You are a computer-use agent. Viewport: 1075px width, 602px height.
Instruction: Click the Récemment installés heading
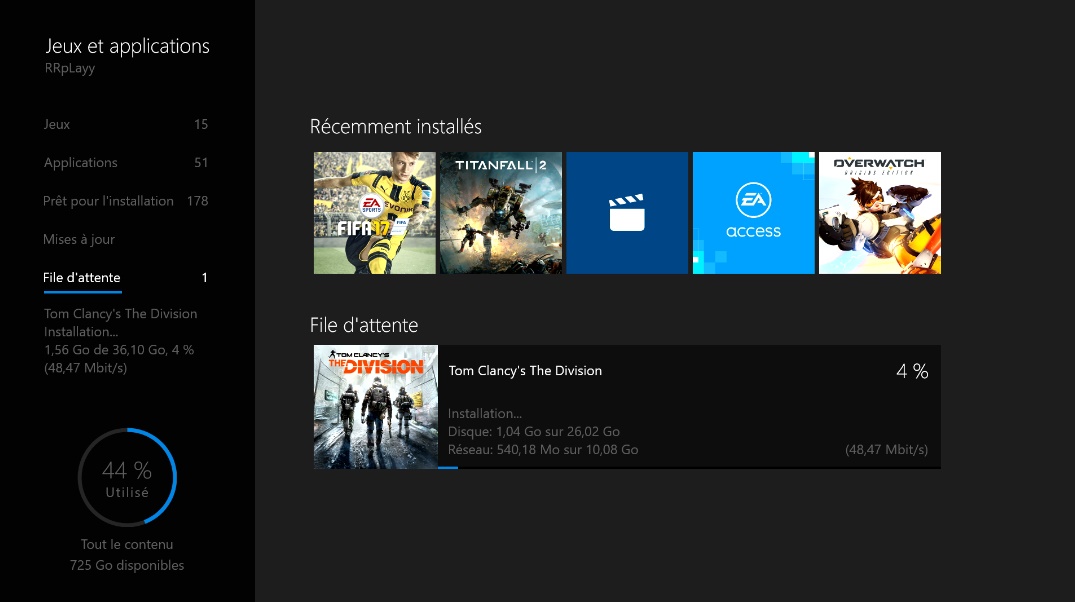(396, 126)
